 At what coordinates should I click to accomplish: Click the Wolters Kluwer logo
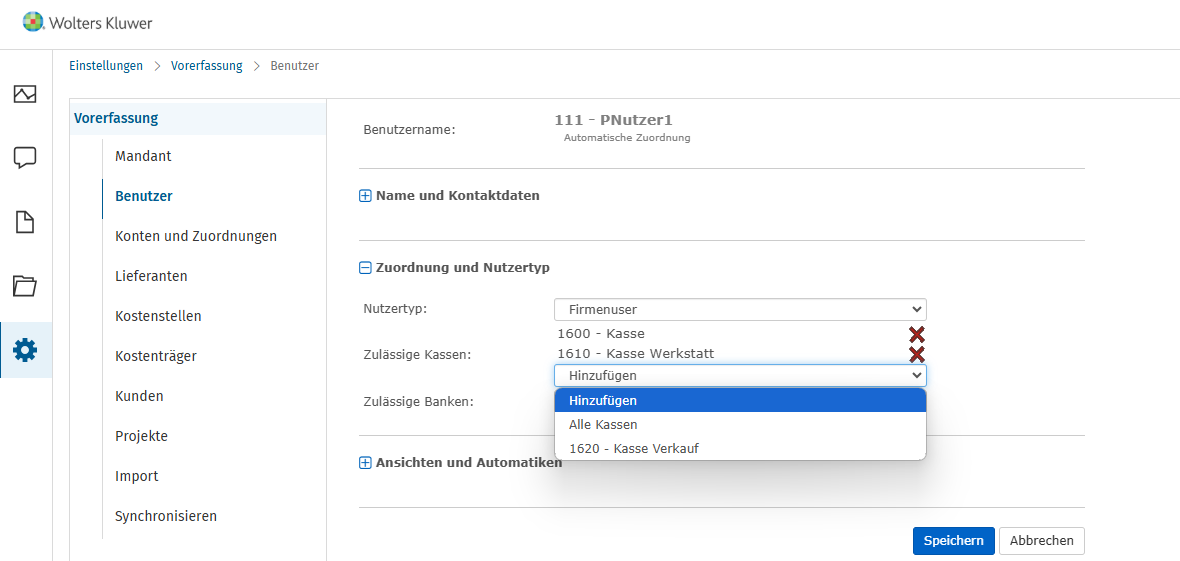coord(87,23)
